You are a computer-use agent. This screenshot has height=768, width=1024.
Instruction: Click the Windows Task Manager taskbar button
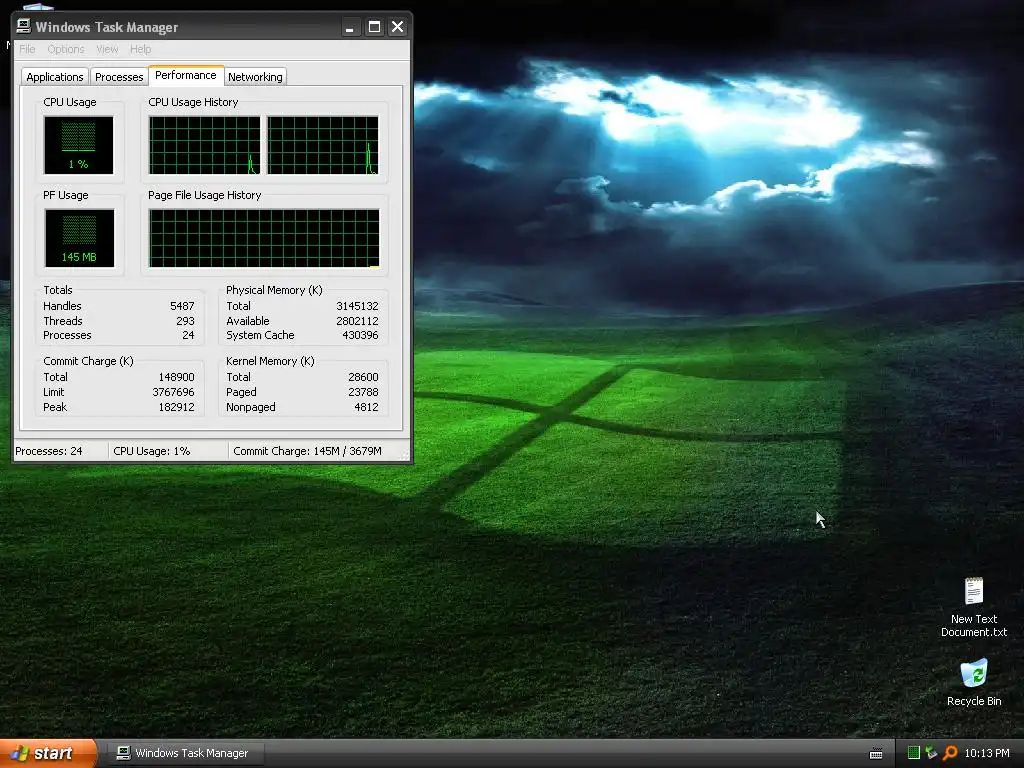[186, 754]
